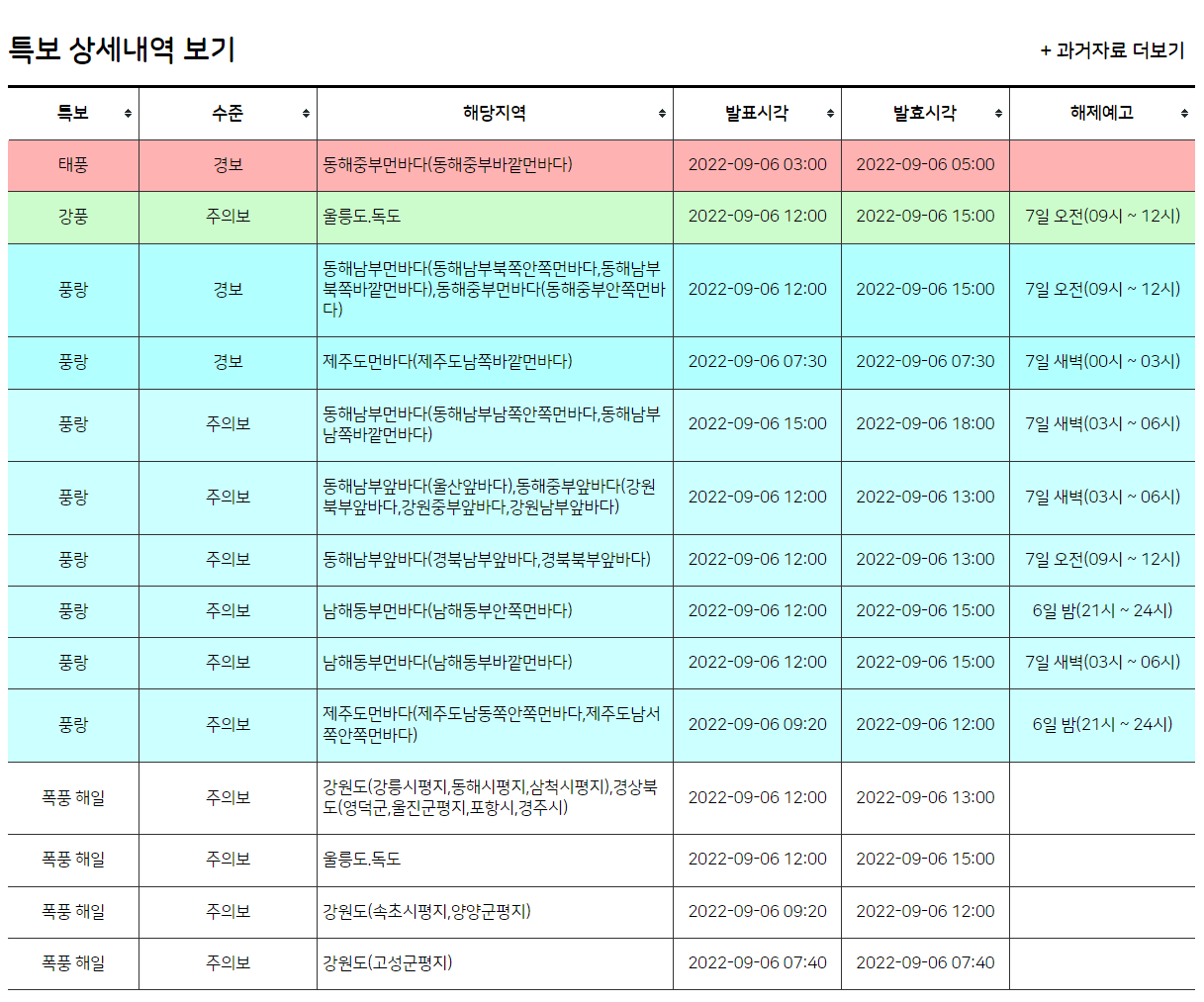Click 동해남부먼바다(동해남부남쪽안쪽먼바다 region cell
Screen dimensions: 1204x1002
pos(495,424)
